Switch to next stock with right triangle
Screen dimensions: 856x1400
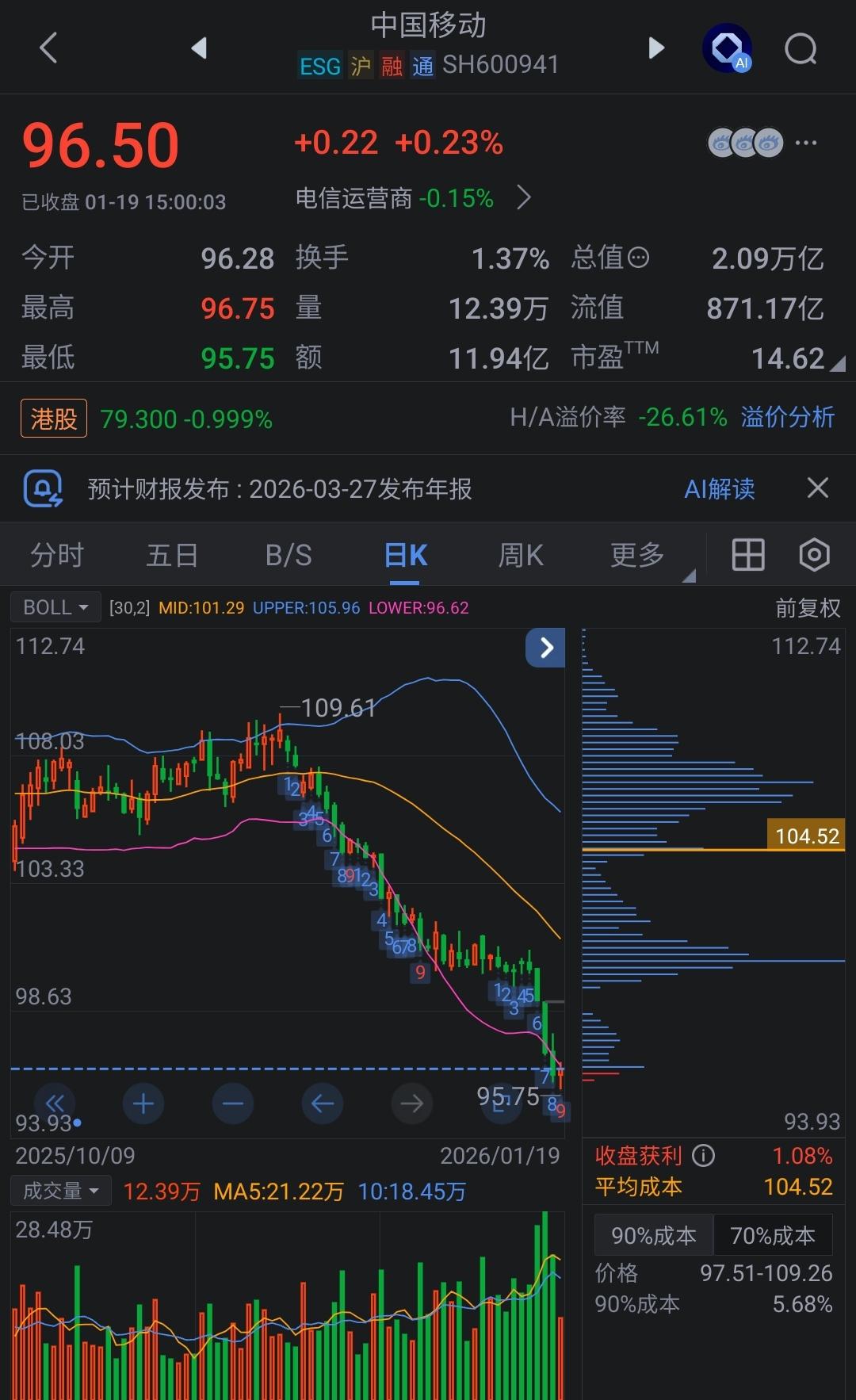click(x=656, y=48)
